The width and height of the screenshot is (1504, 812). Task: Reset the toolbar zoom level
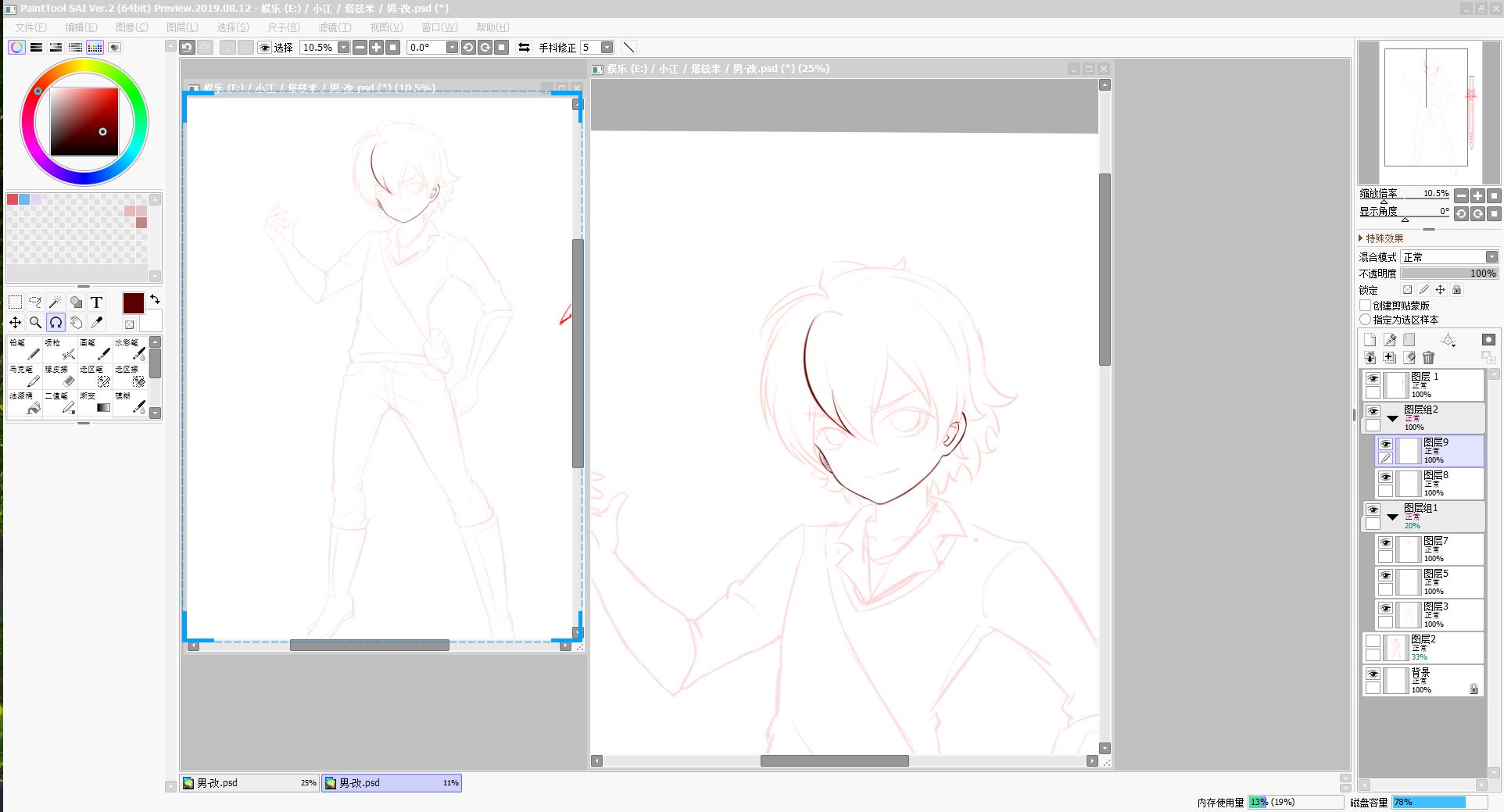393,47
